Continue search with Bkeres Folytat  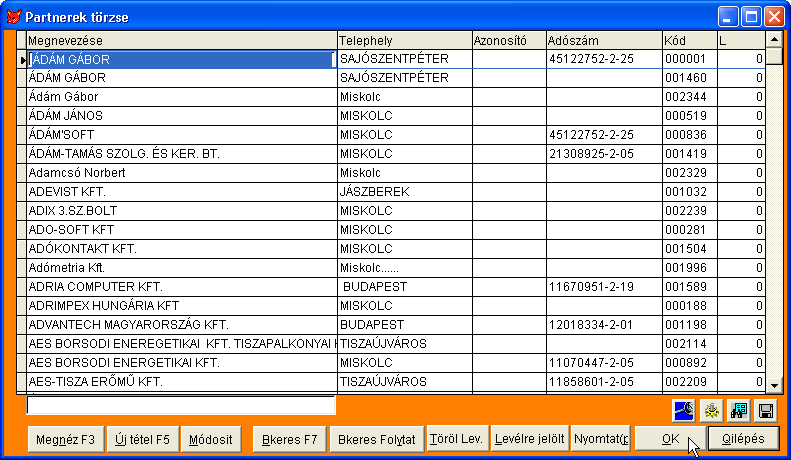(x=376, y=439)
